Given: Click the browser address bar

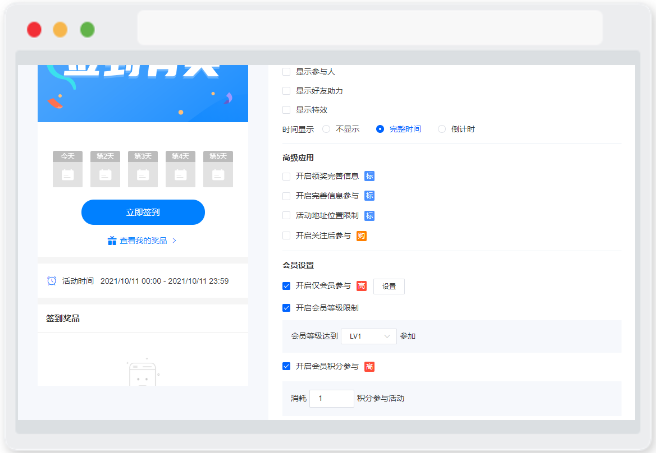Looking at the screenshot, I should pos(370,28).
